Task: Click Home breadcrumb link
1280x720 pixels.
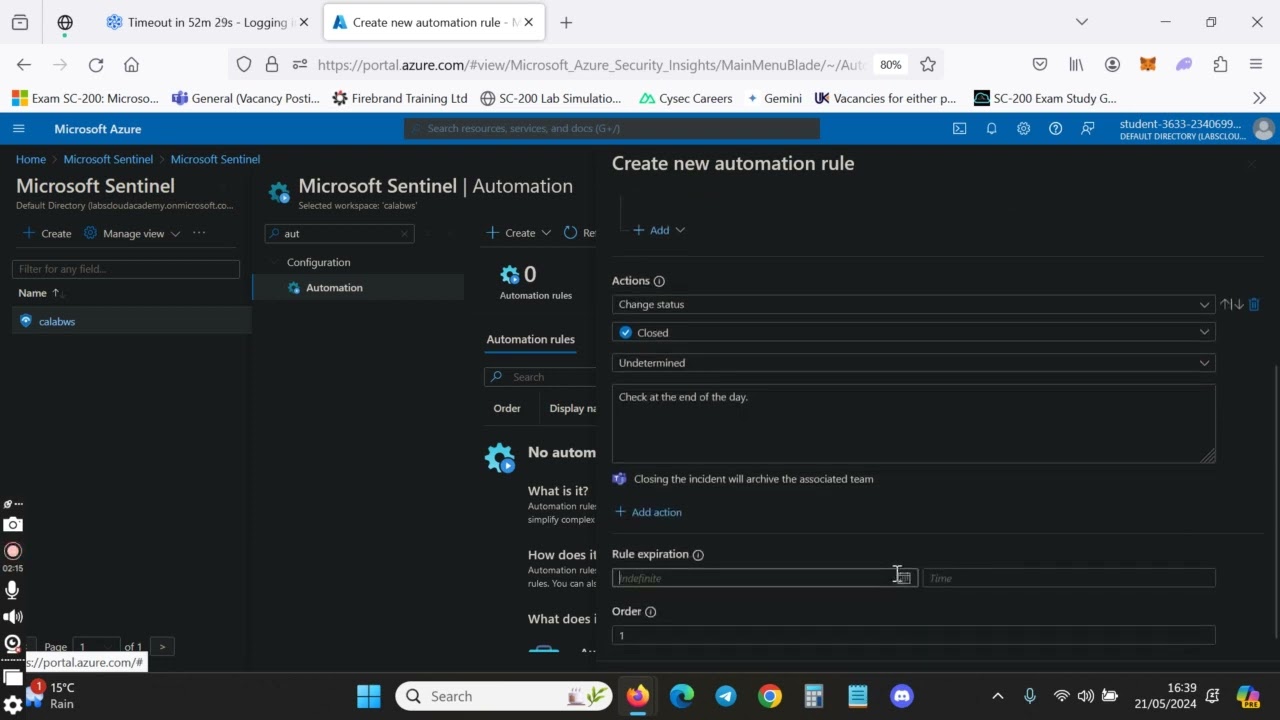Action: click(x=31, y=159)
